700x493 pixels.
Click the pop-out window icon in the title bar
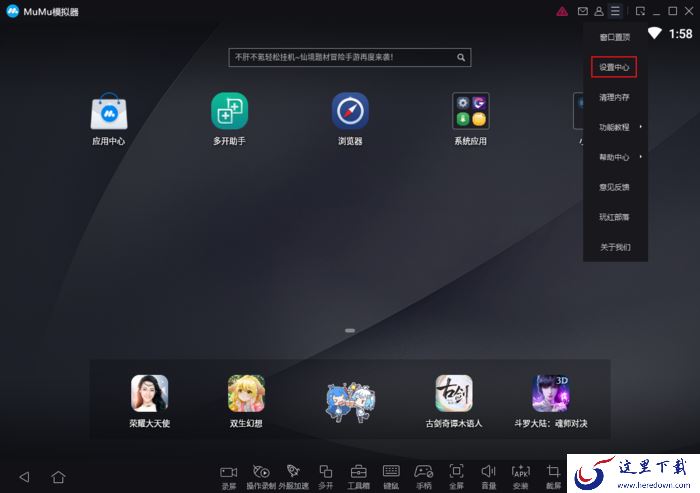click(x=640, y=11)
